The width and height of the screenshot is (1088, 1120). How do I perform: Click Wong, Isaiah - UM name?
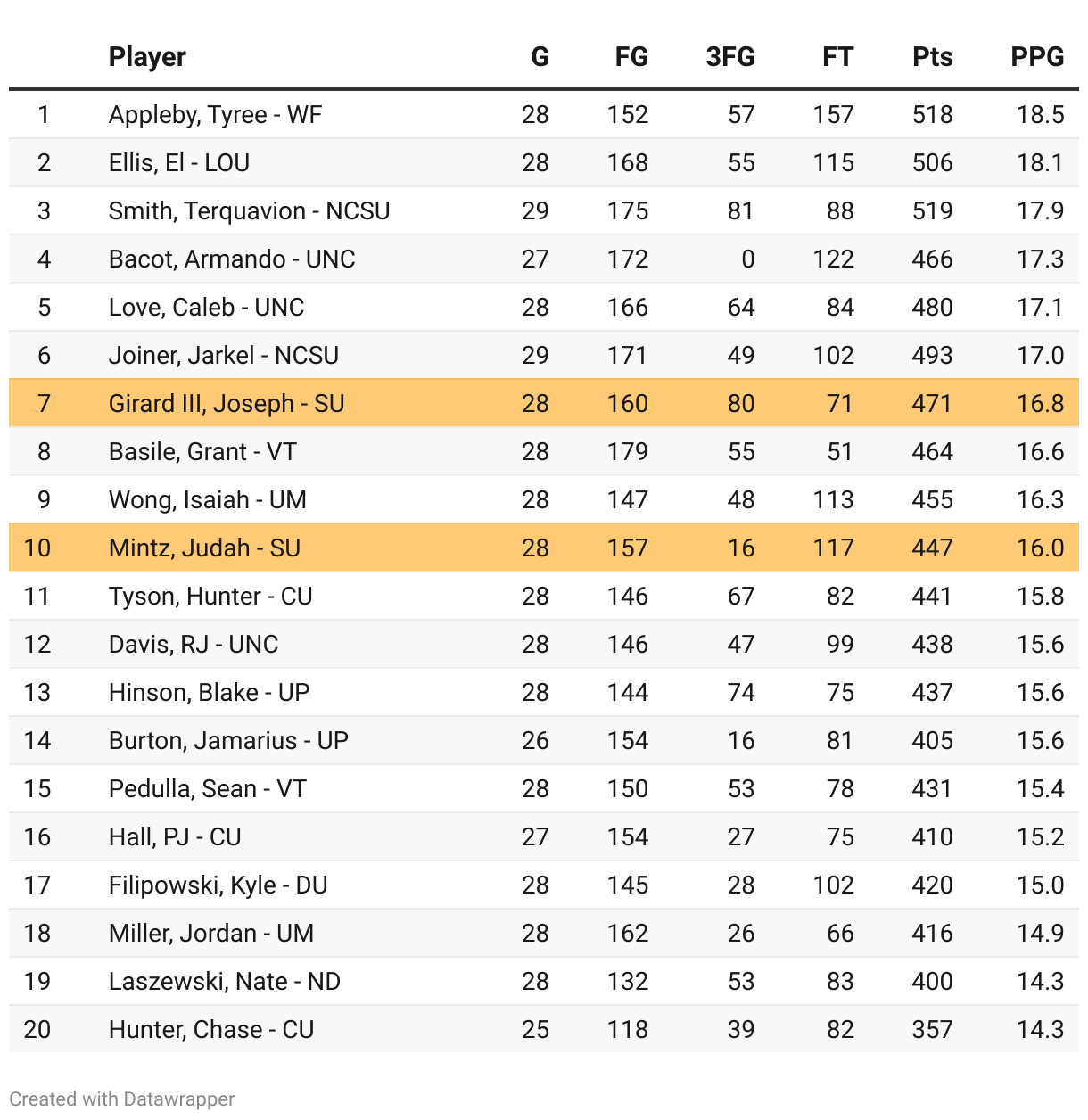pos(208,500)
